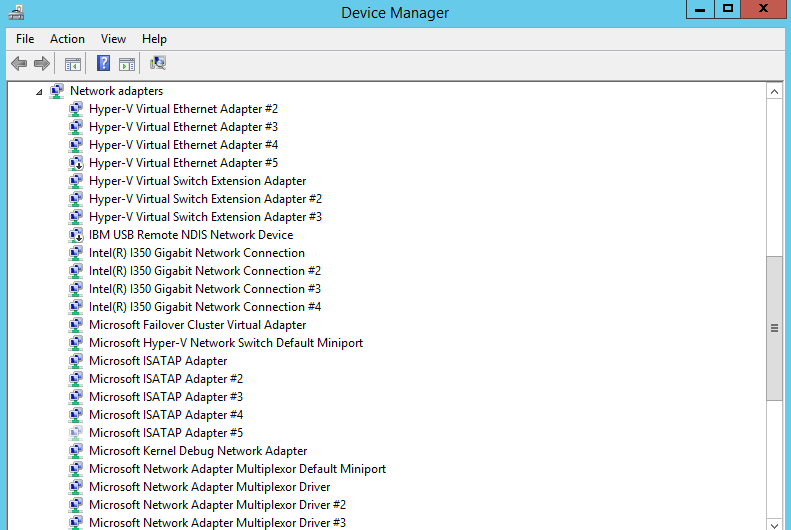Scan for hardware changes toolbar icon

(158, 63)
